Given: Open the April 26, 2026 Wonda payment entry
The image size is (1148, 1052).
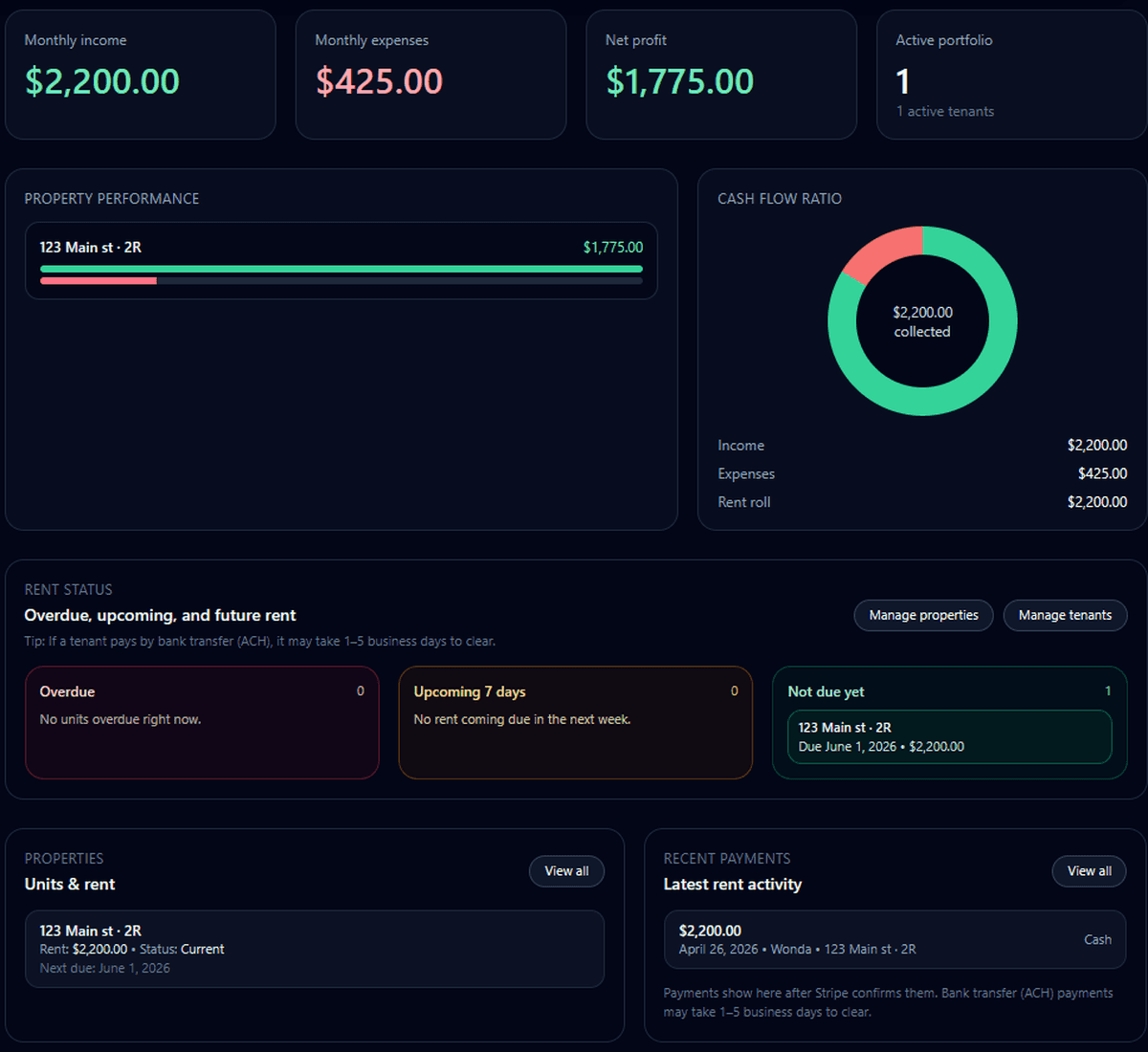Looking at the screenshot, I should (x=894, y=940).
